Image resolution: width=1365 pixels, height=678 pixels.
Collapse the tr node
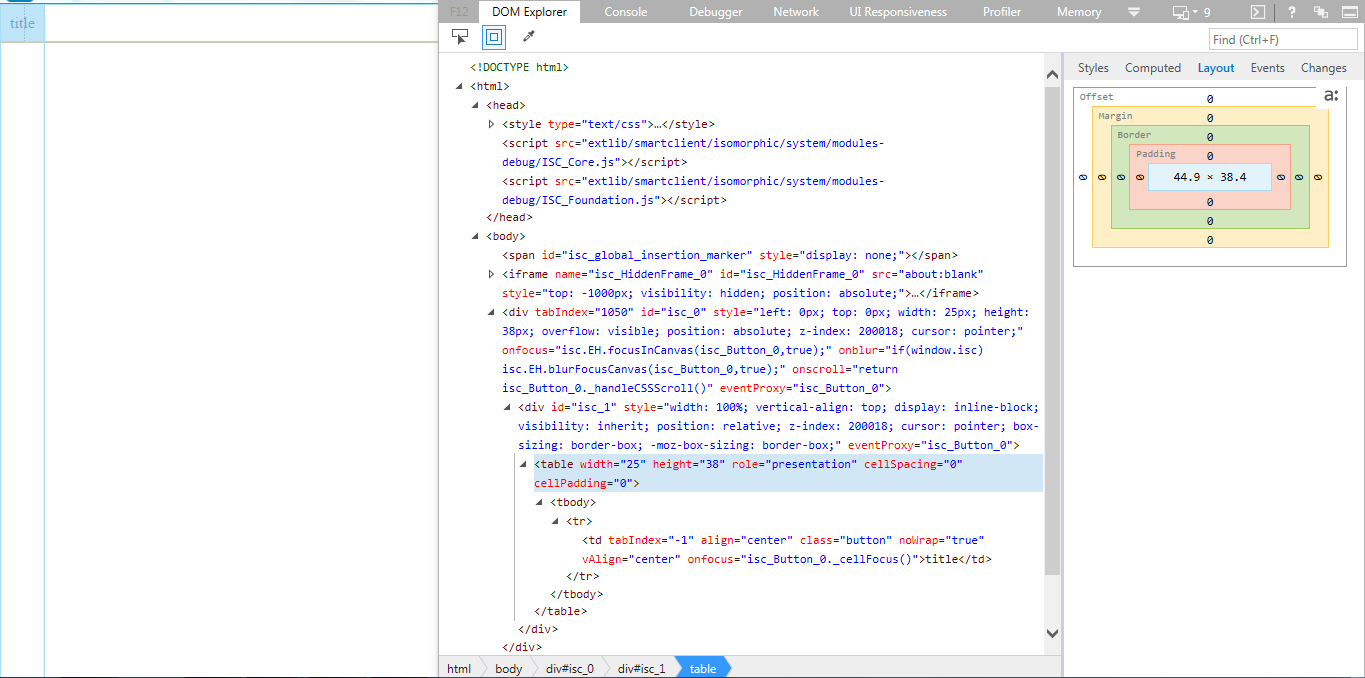[555, 521]
